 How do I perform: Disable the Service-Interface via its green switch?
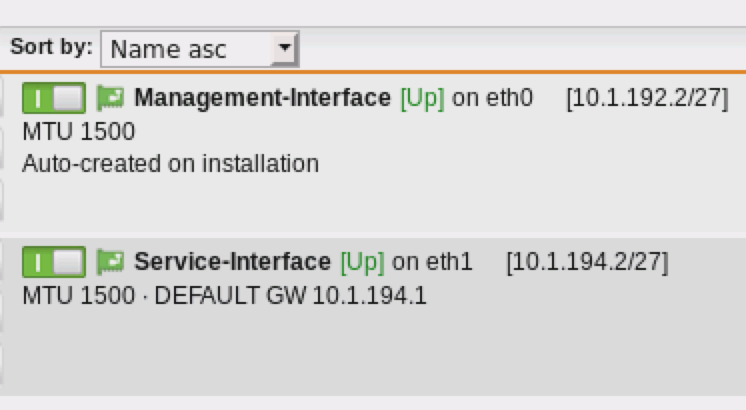54,262
